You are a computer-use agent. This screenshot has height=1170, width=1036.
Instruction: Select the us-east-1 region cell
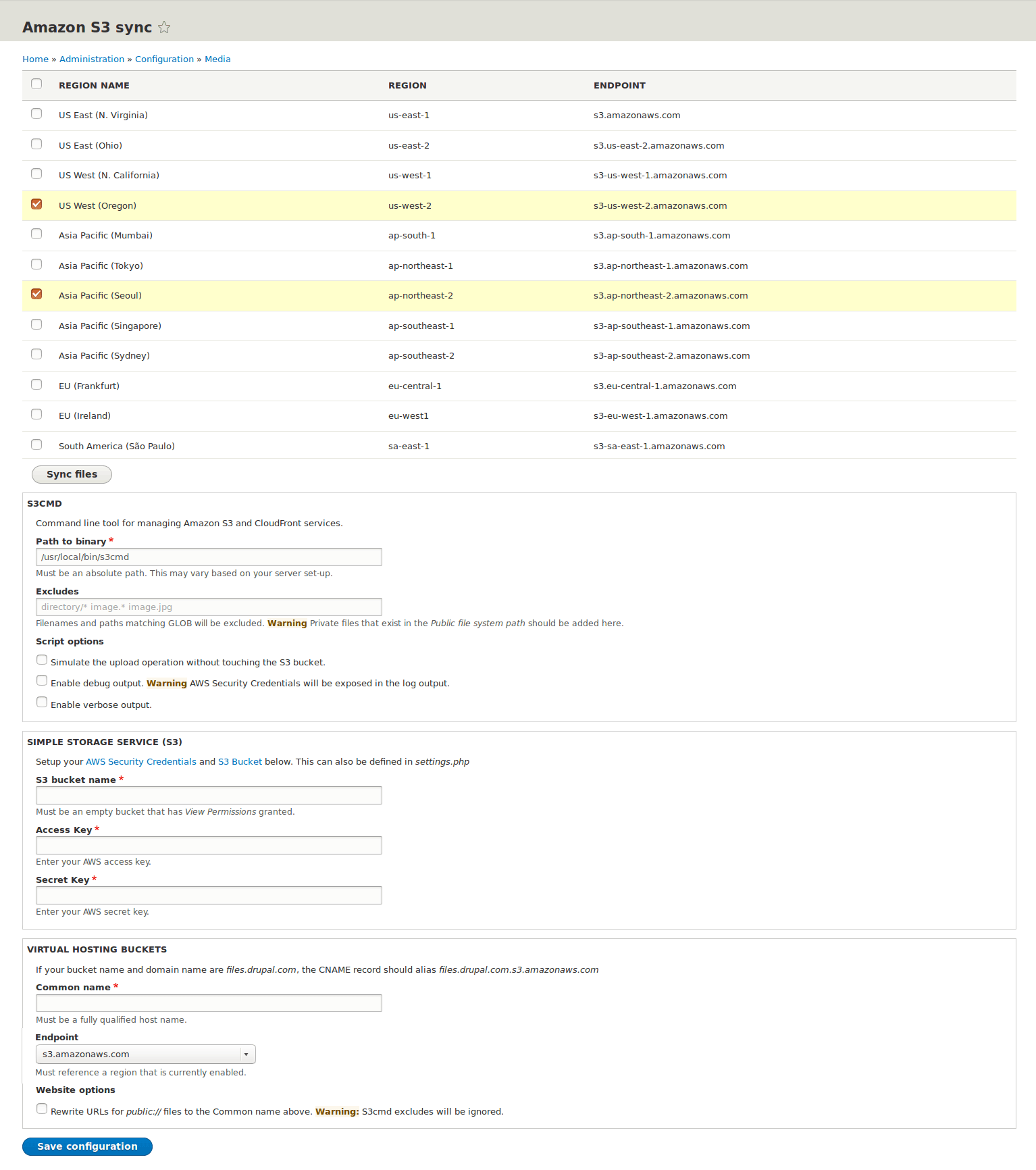(409, 116)
